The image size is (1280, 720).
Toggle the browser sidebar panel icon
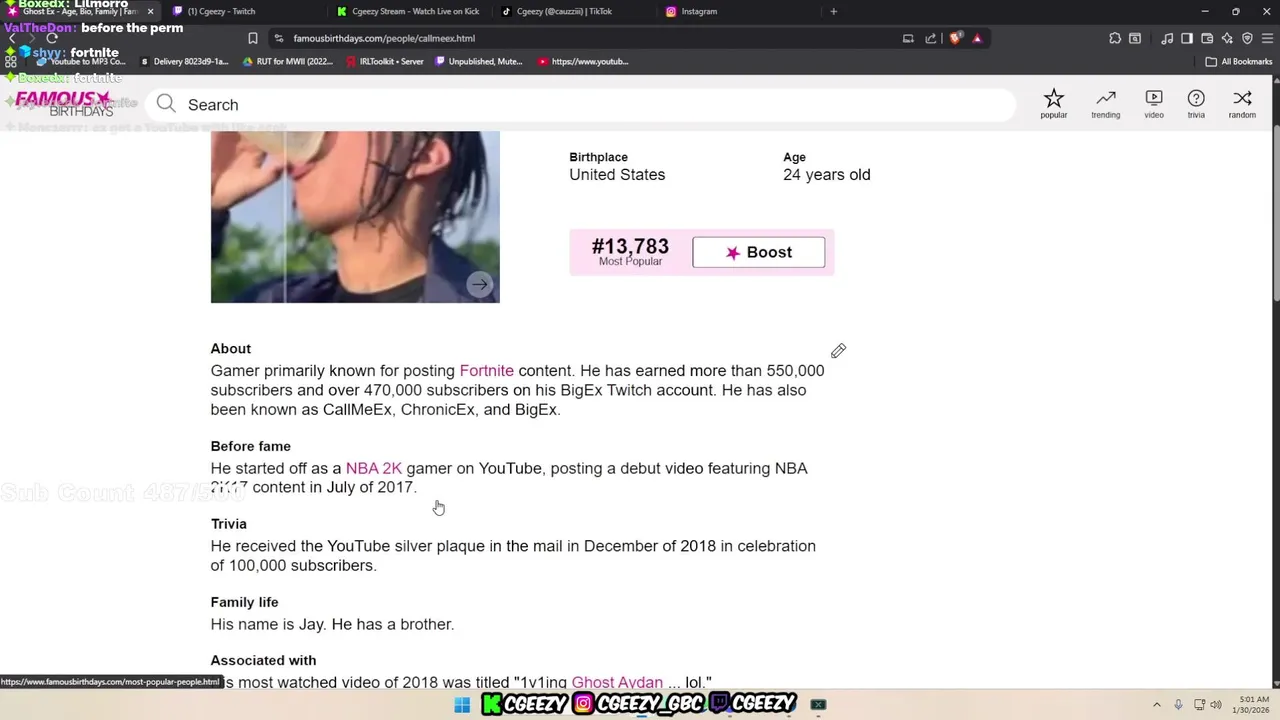(x=1187, y=38)
